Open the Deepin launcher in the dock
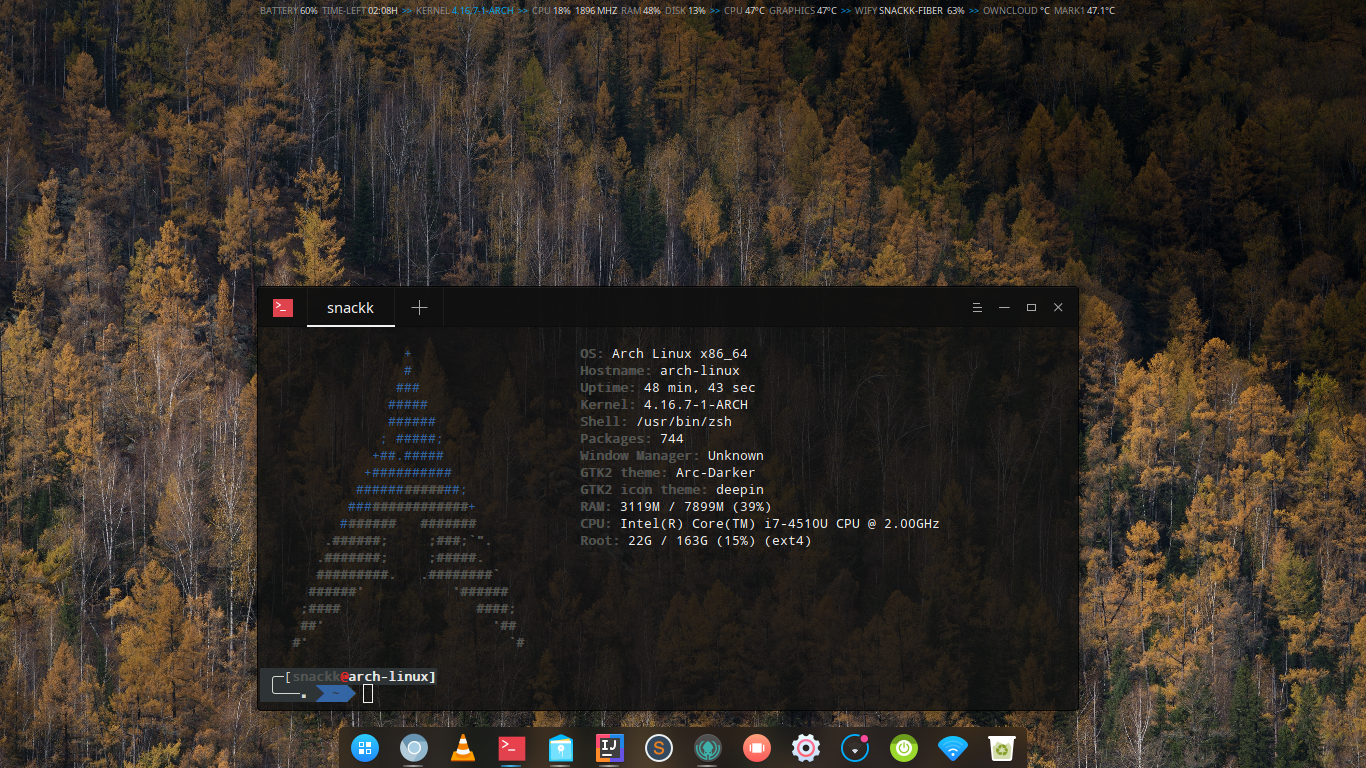 (x=365, y=747)
